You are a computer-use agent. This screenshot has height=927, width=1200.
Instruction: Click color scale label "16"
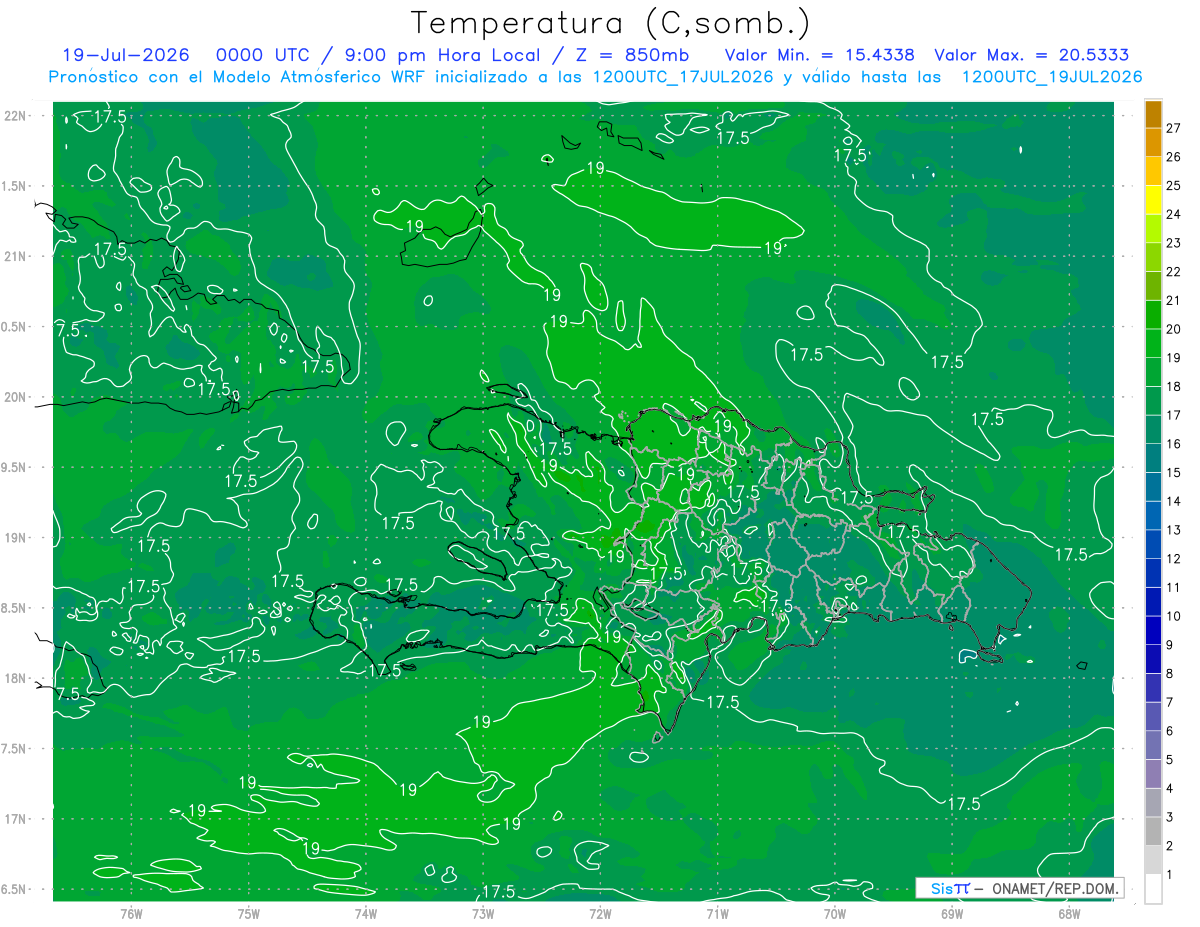point(1173,444)
